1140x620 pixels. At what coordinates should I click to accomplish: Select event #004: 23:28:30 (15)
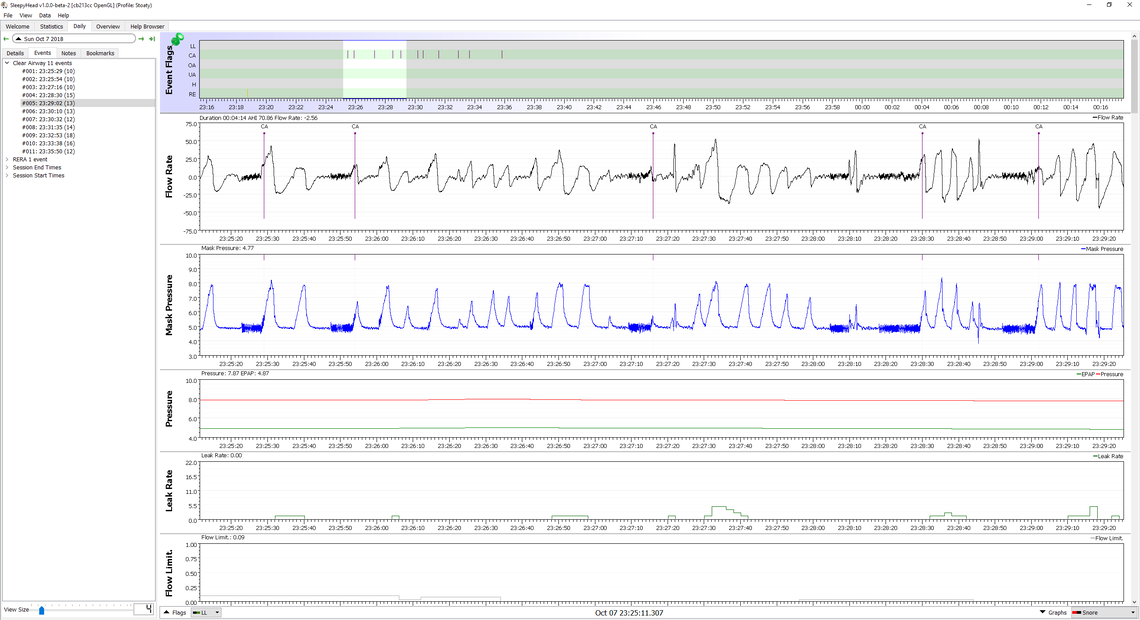pos(48,95)
